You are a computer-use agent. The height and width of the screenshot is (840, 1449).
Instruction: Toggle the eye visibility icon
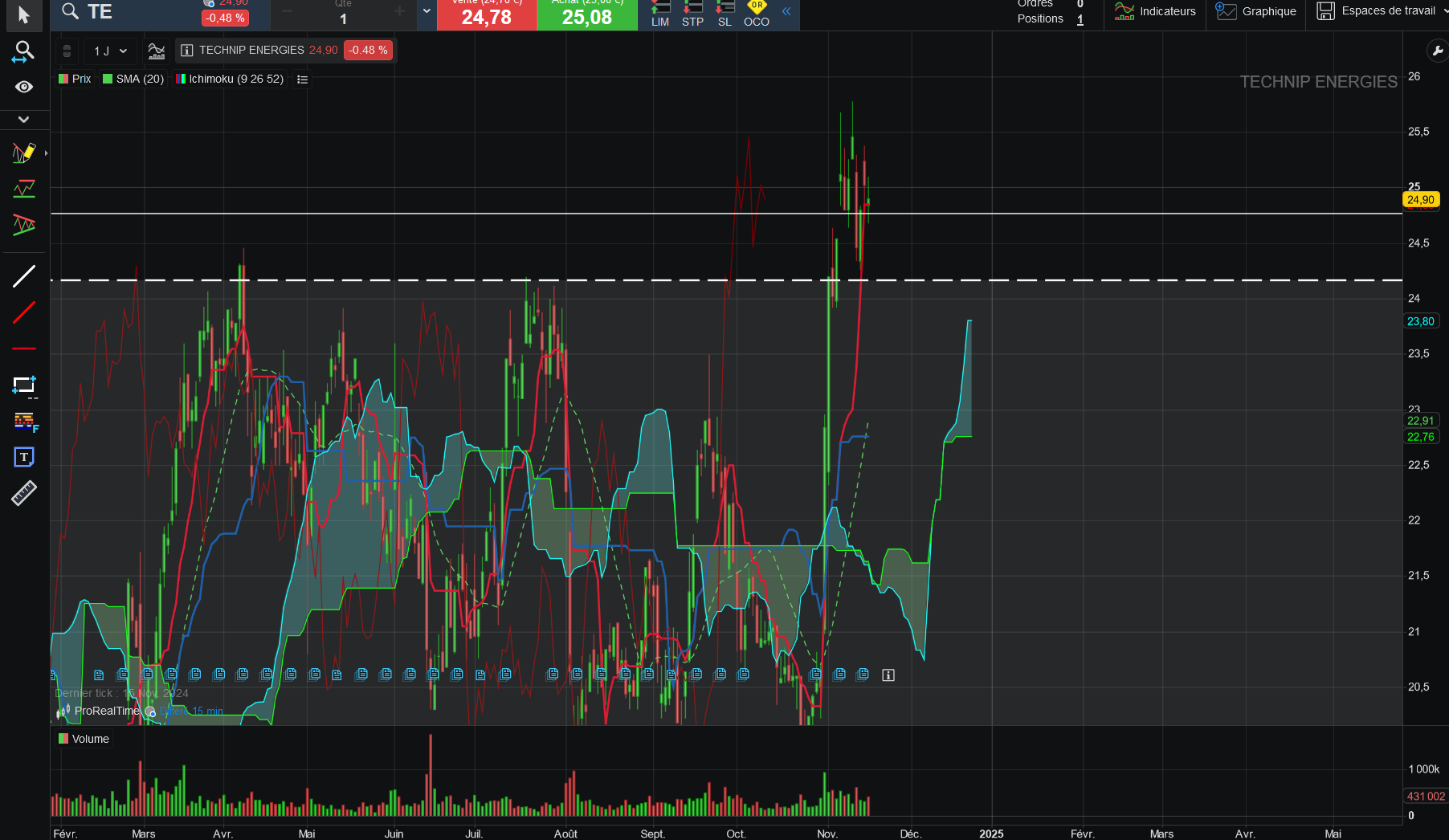tap(24, 87)
